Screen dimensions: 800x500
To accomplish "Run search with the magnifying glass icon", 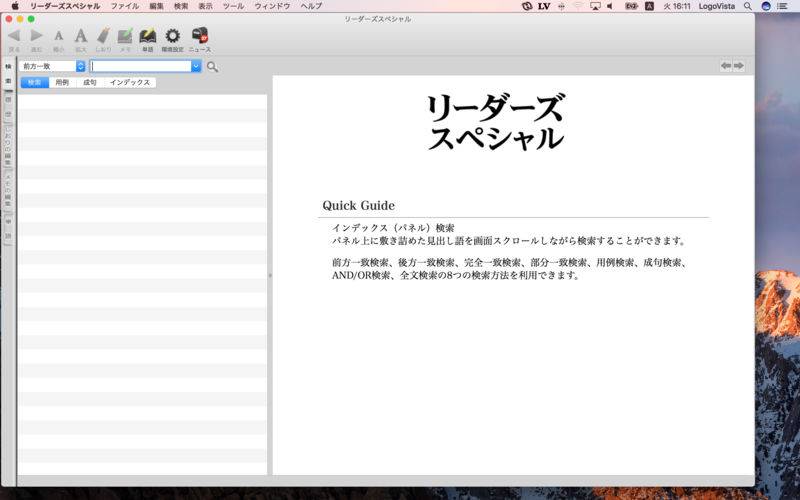I will (x=212, y=66).
